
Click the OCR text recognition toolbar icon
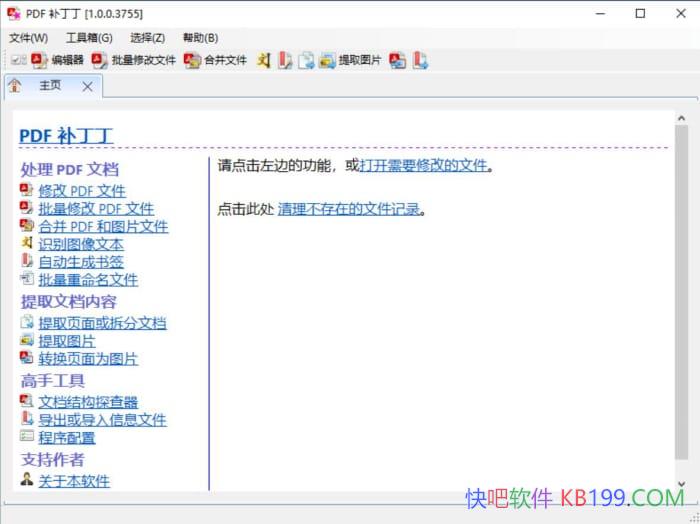(x=264, y=60)
